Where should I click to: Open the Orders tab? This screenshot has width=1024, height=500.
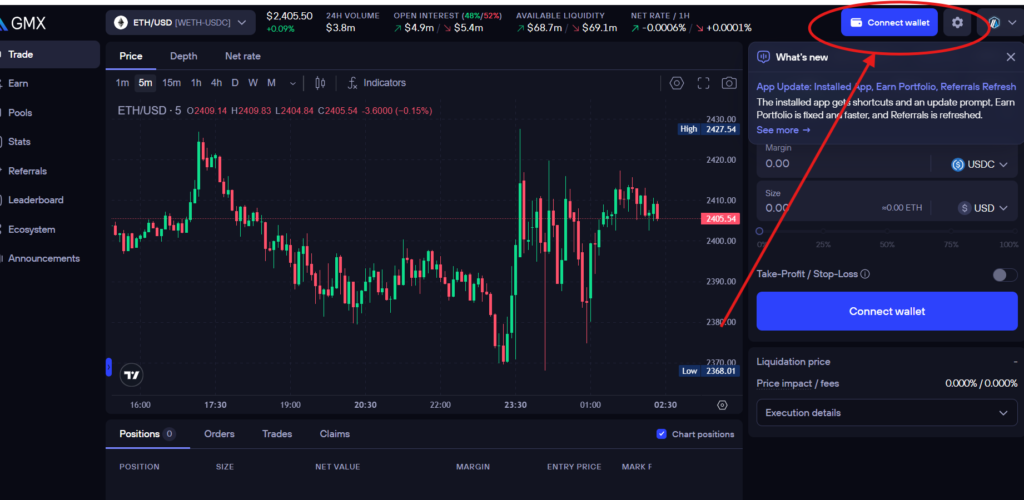point(219,434)
